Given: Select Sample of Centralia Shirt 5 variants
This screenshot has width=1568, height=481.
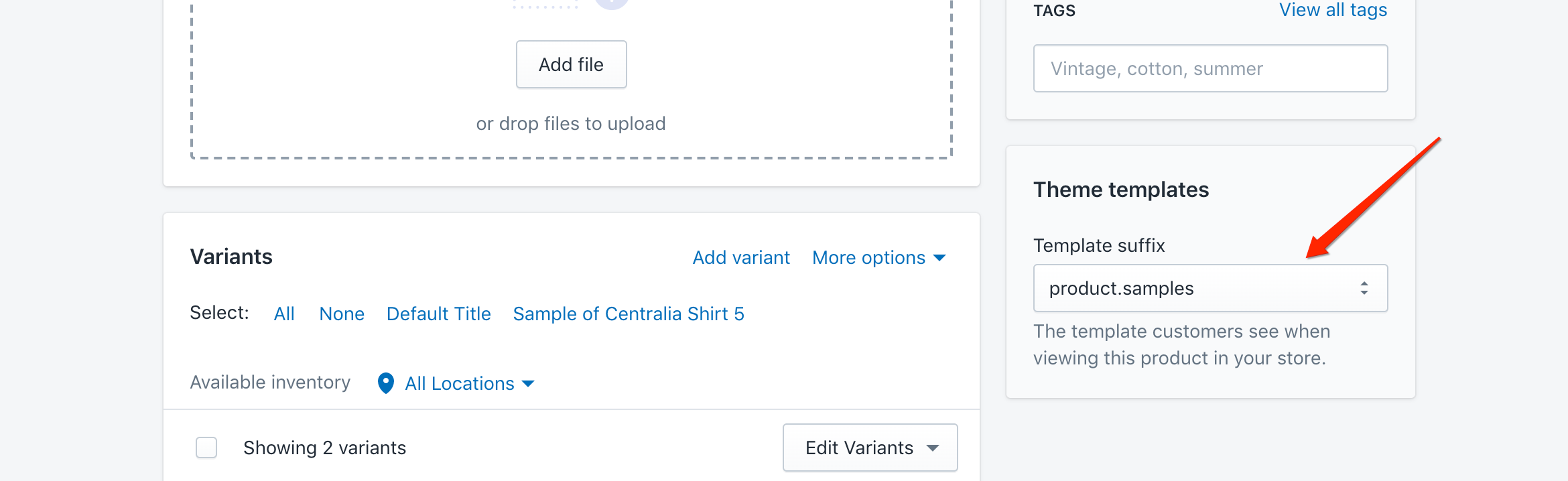Looking at the screenshot, I should [x=629, y=314].
